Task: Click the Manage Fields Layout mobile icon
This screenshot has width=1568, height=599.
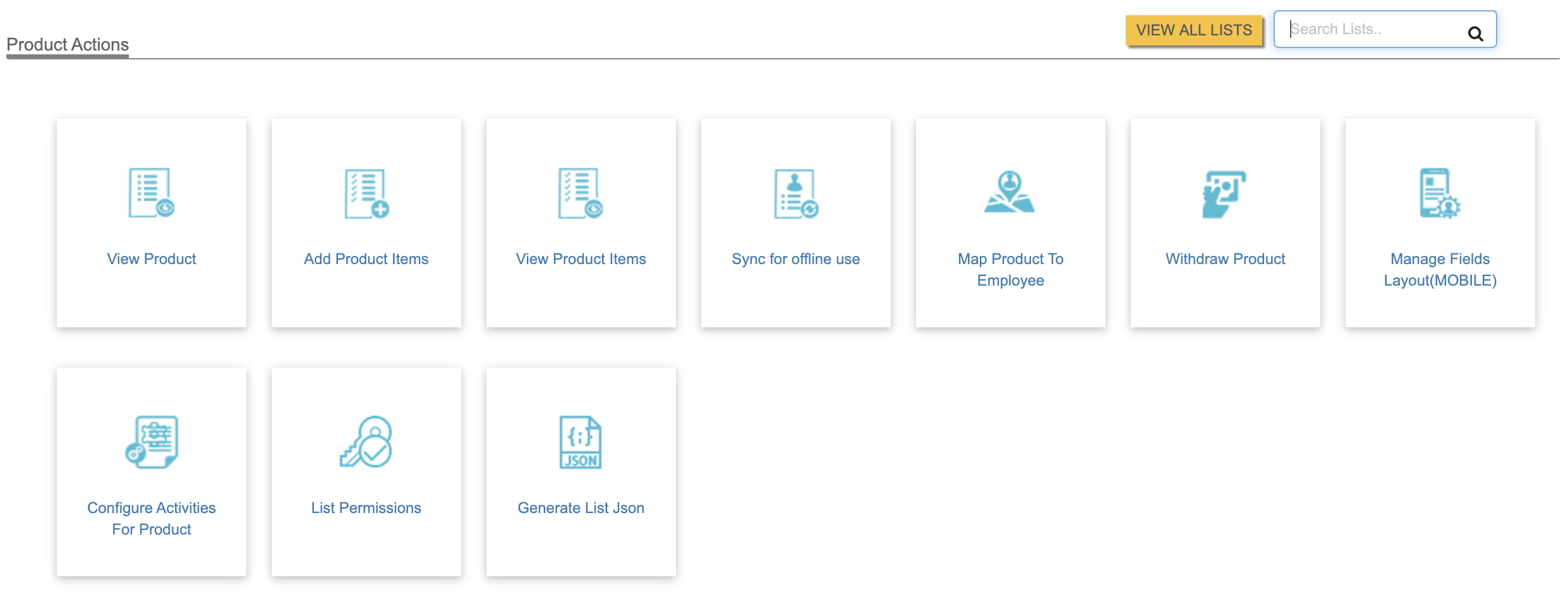Action: pos(1440,193)
